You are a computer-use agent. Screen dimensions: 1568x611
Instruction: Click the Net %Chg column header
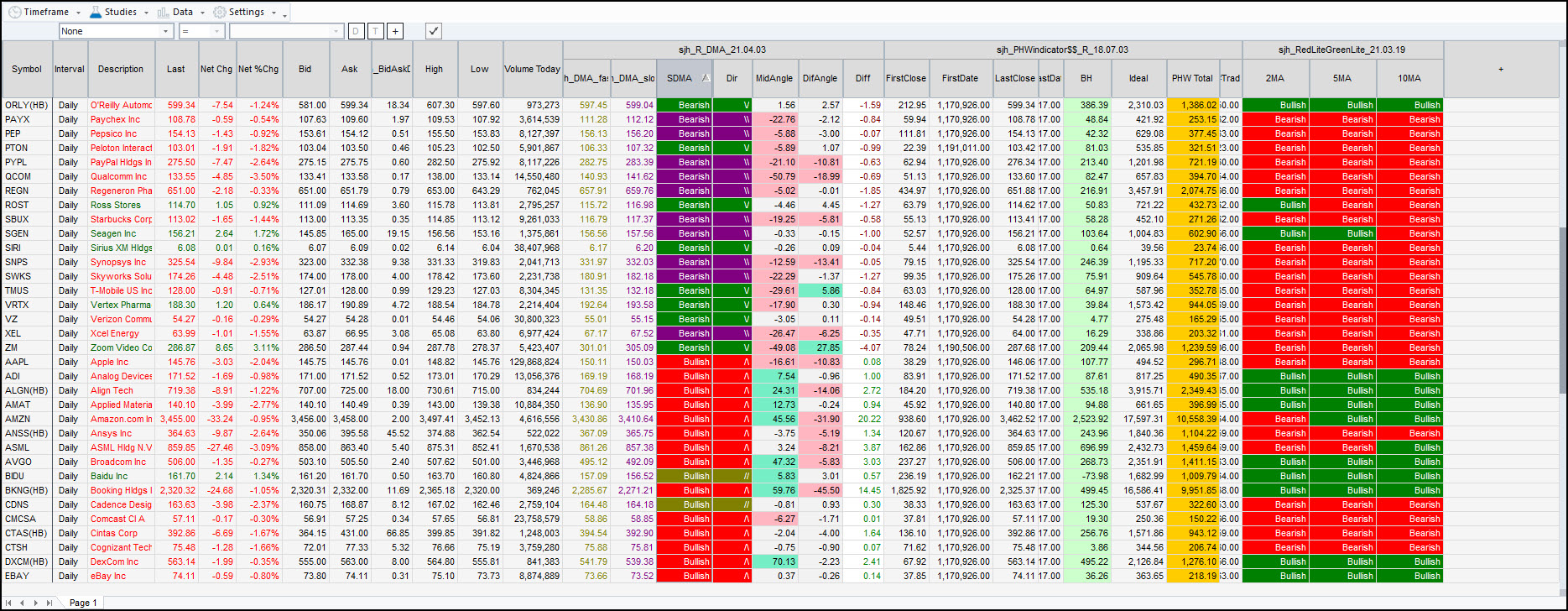pos(258,69)
